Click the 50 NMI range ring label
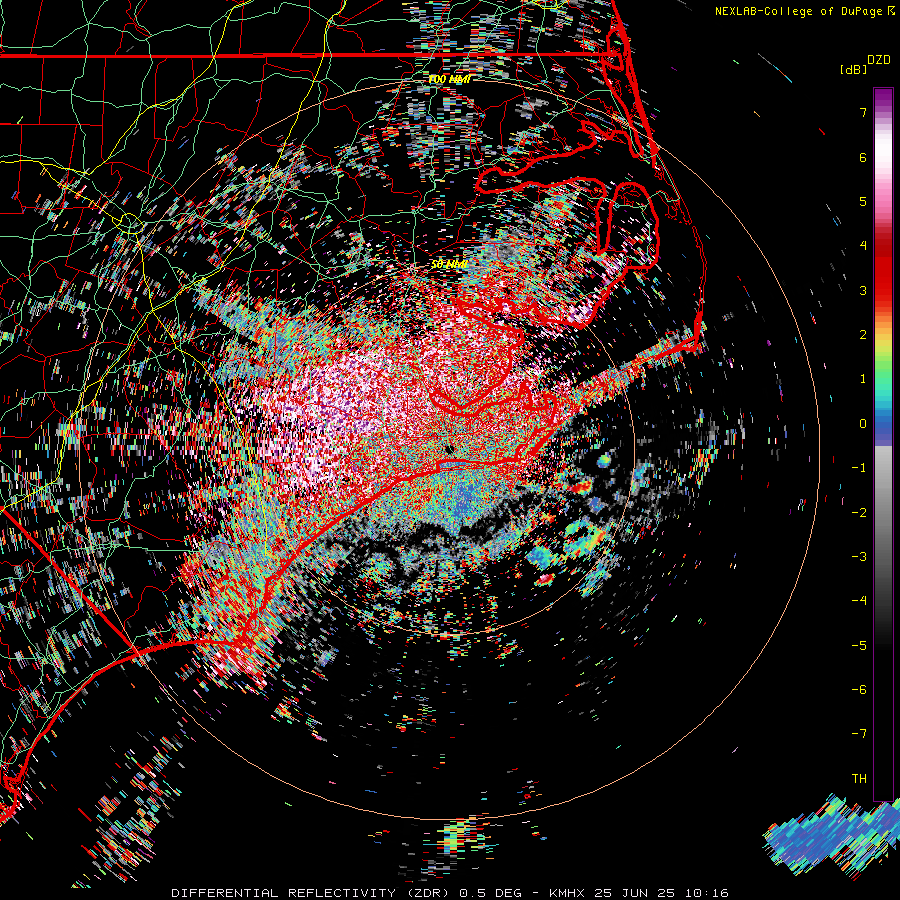The image size is (900, 900). point(449,264)
